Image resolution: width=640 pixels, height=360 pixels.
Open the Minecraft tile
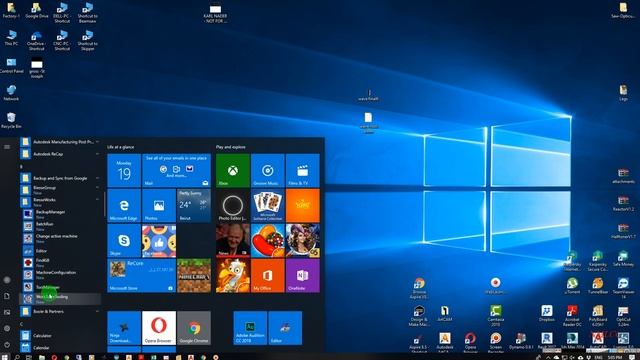click(194, 276)
